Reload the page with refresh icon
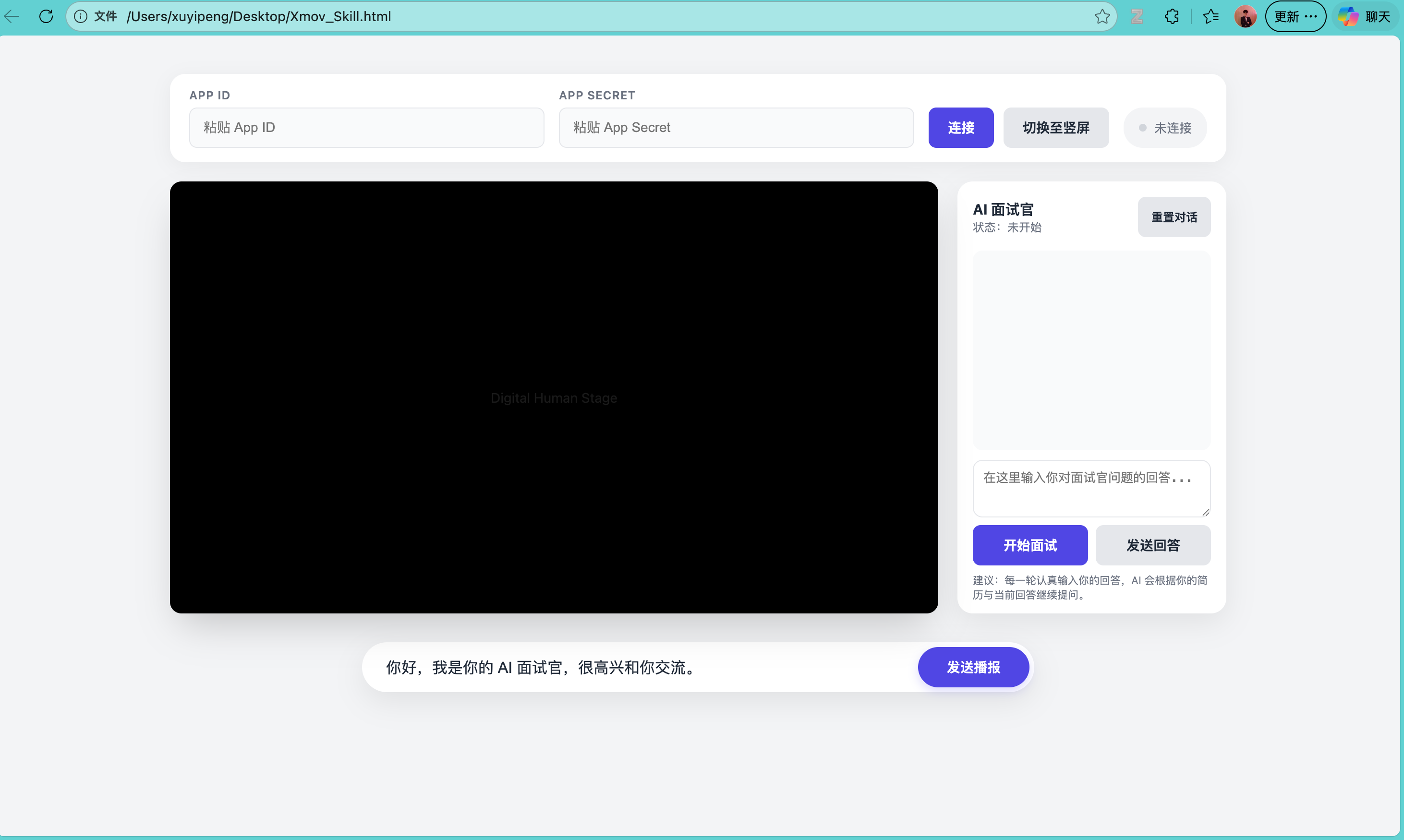The height and width of the screenshot is (840, 1404). click(47, 16)
